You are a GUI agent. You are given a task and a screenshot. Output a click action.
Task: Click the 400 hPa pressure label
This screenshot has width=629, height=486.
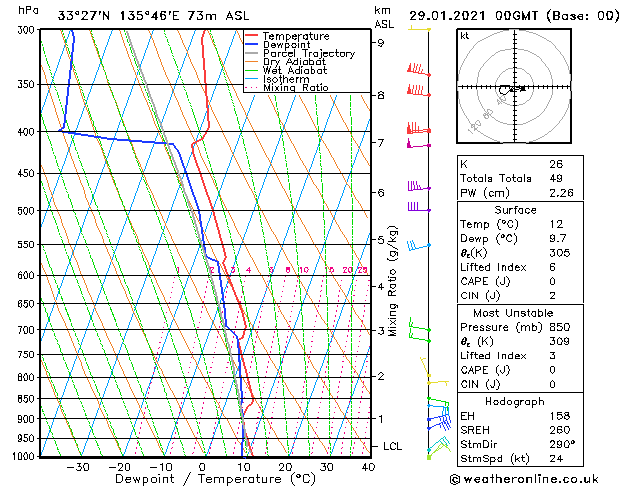pos(28,132)
